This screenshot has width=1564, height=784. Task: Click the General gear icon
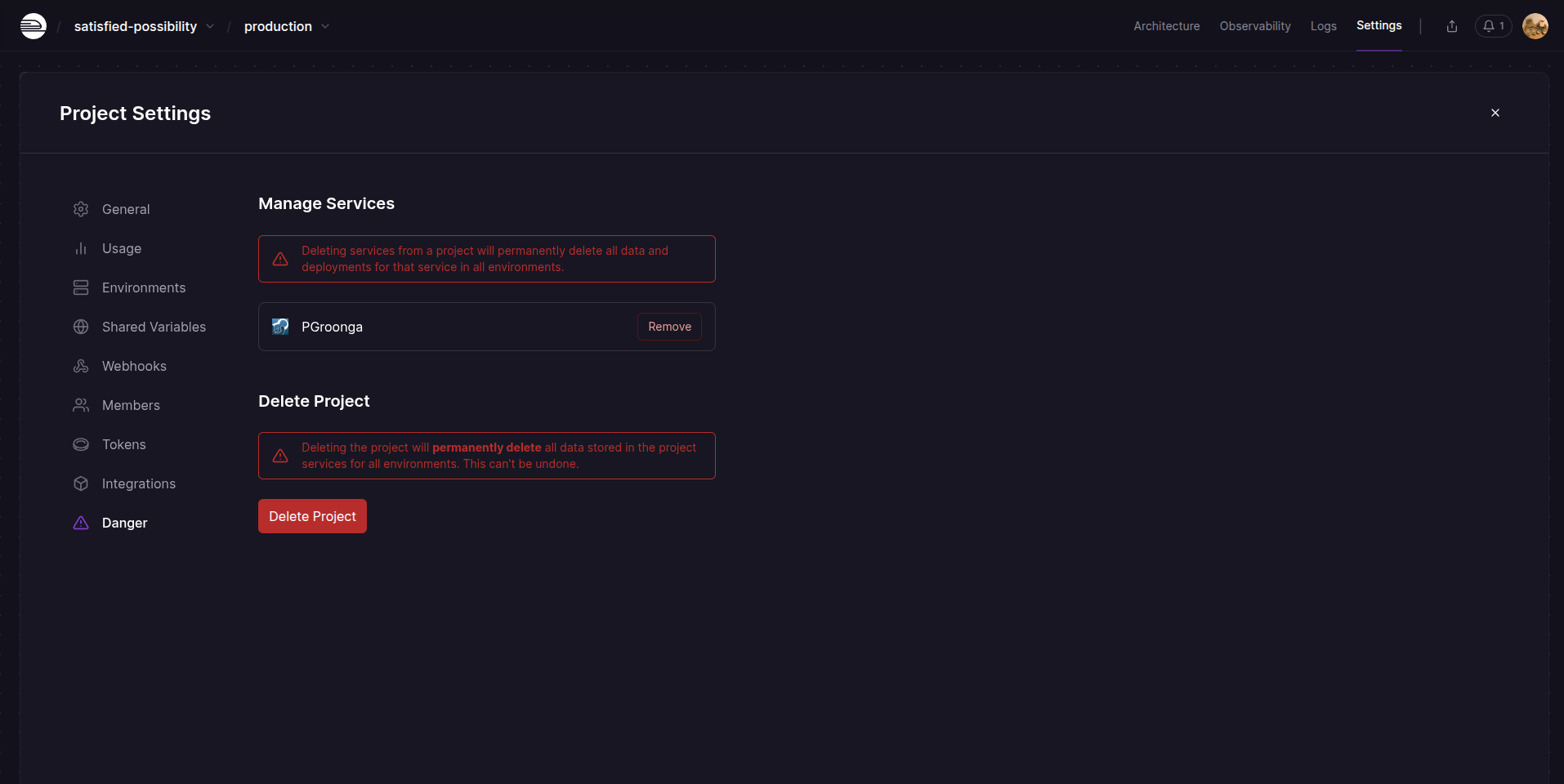[81, 209]
